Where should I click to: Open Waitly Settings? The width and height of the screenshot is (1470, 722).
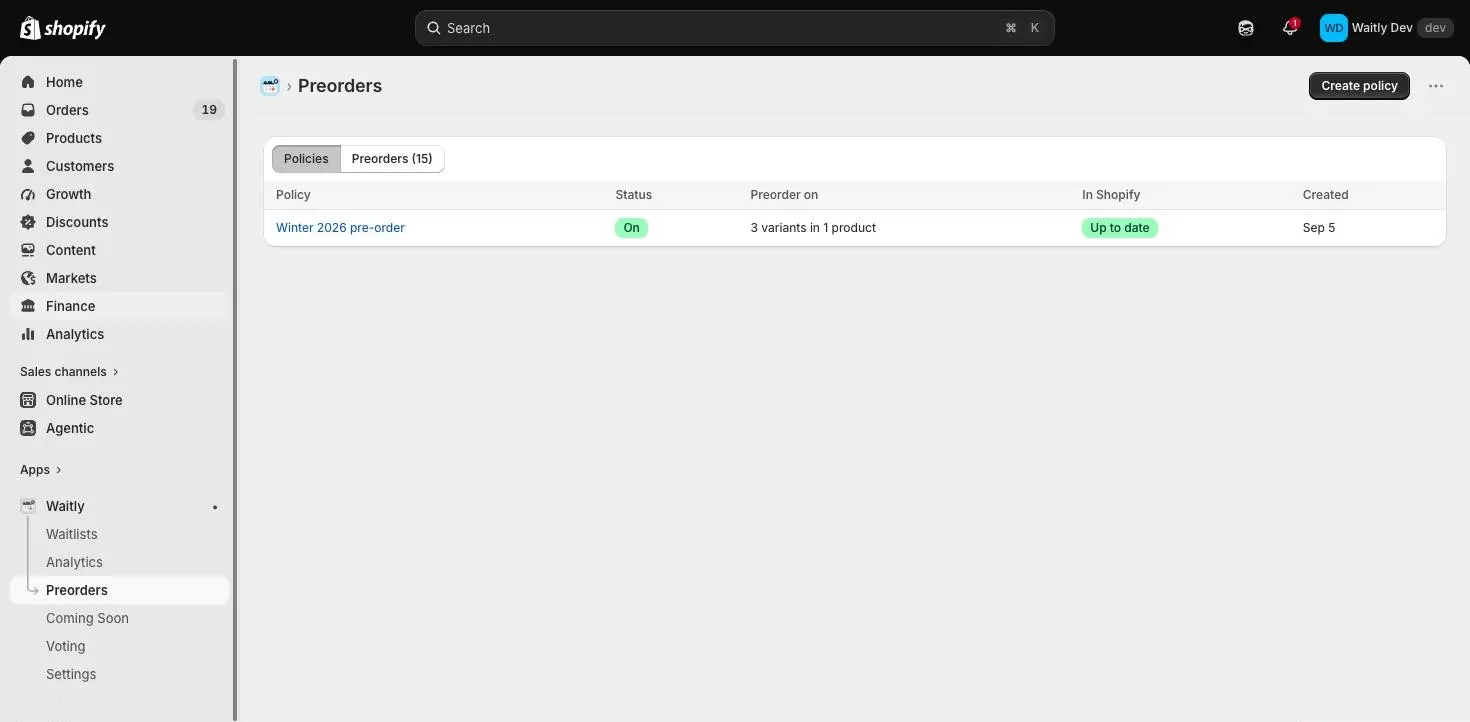point(71,674)
